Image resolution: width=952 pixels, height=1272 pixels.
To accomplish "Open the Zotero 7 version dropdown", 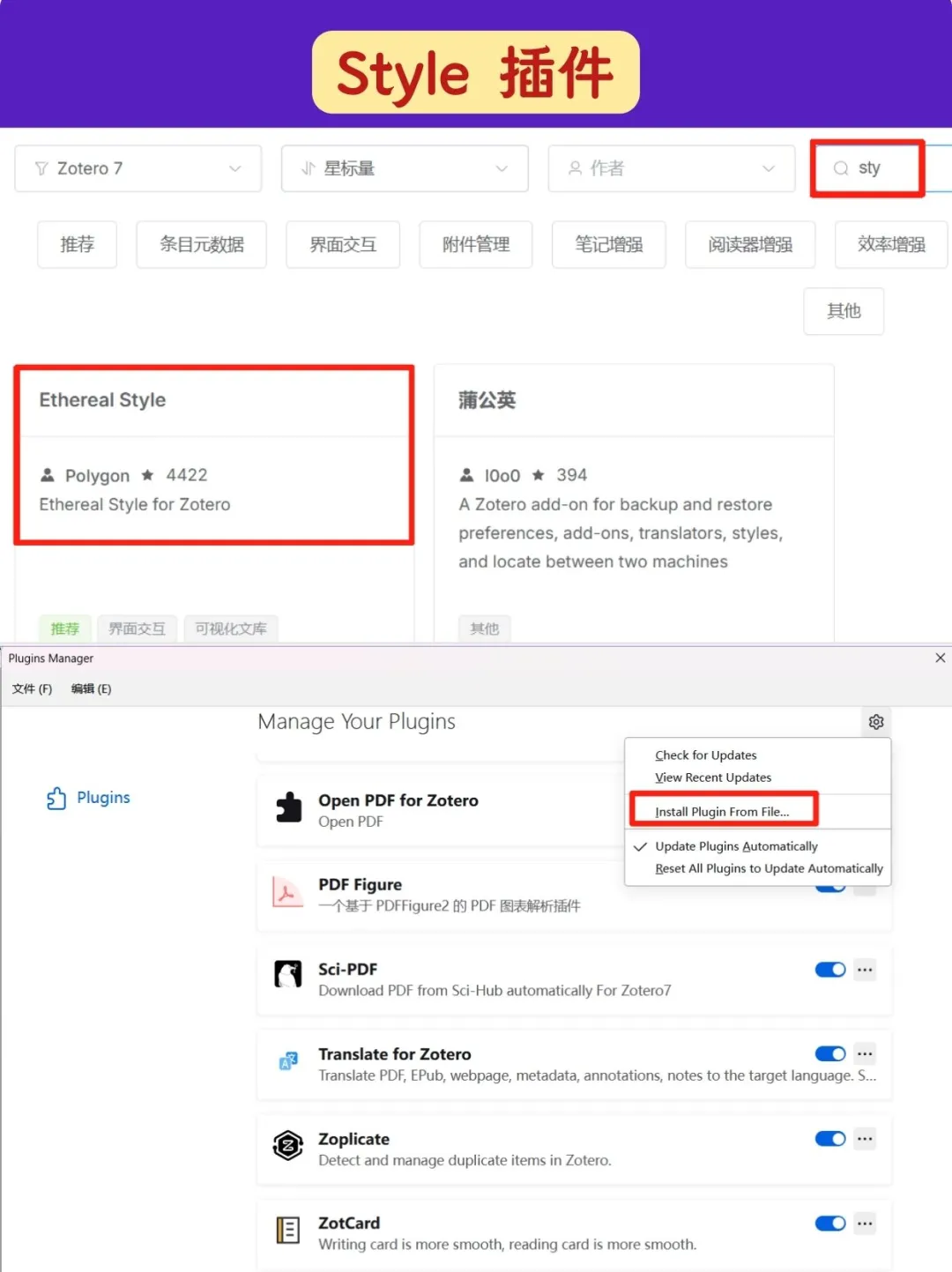I will pos(138,168).
